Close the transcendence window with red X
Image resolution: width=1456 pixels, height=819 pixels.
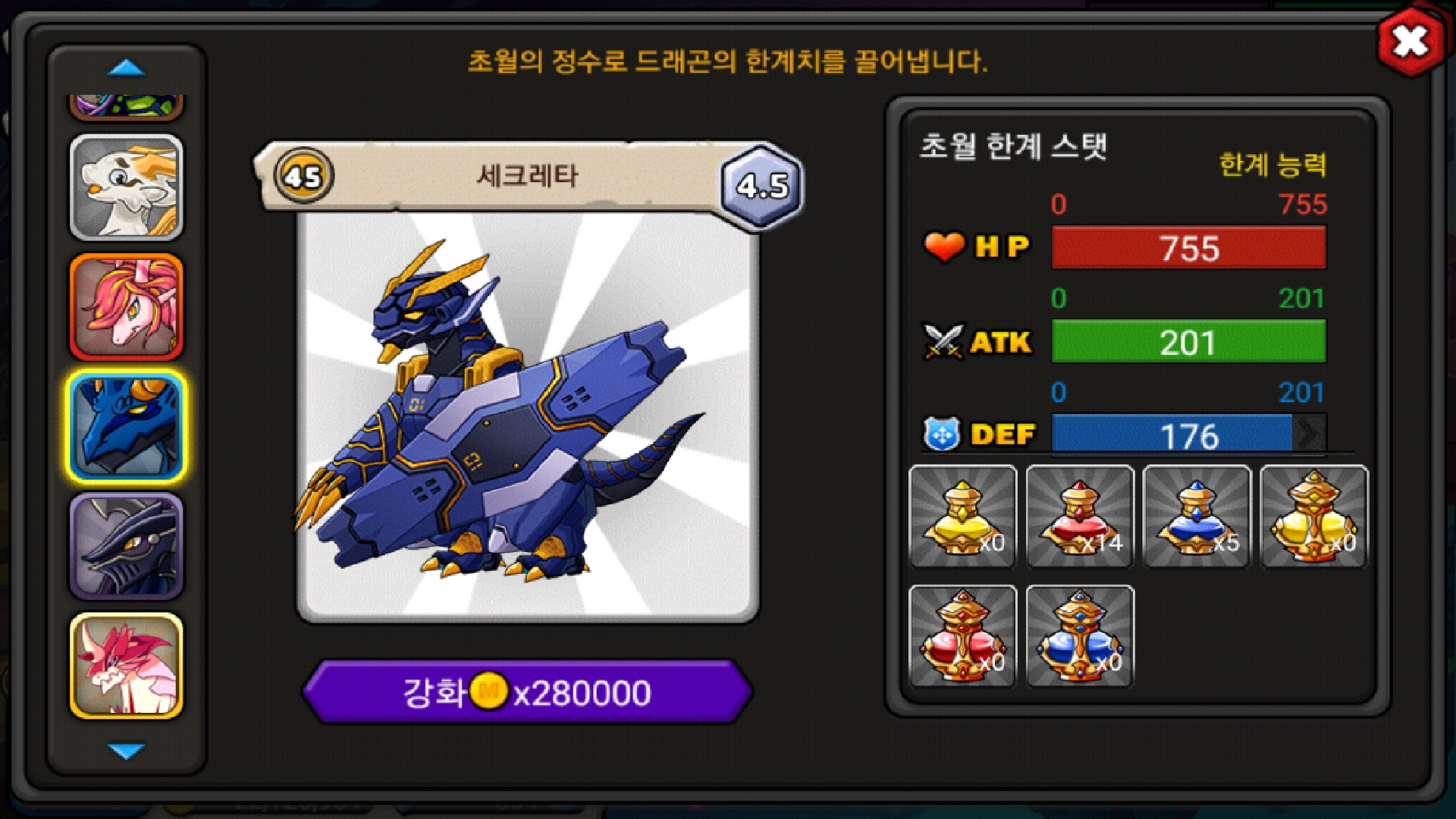coord(1410,41)
